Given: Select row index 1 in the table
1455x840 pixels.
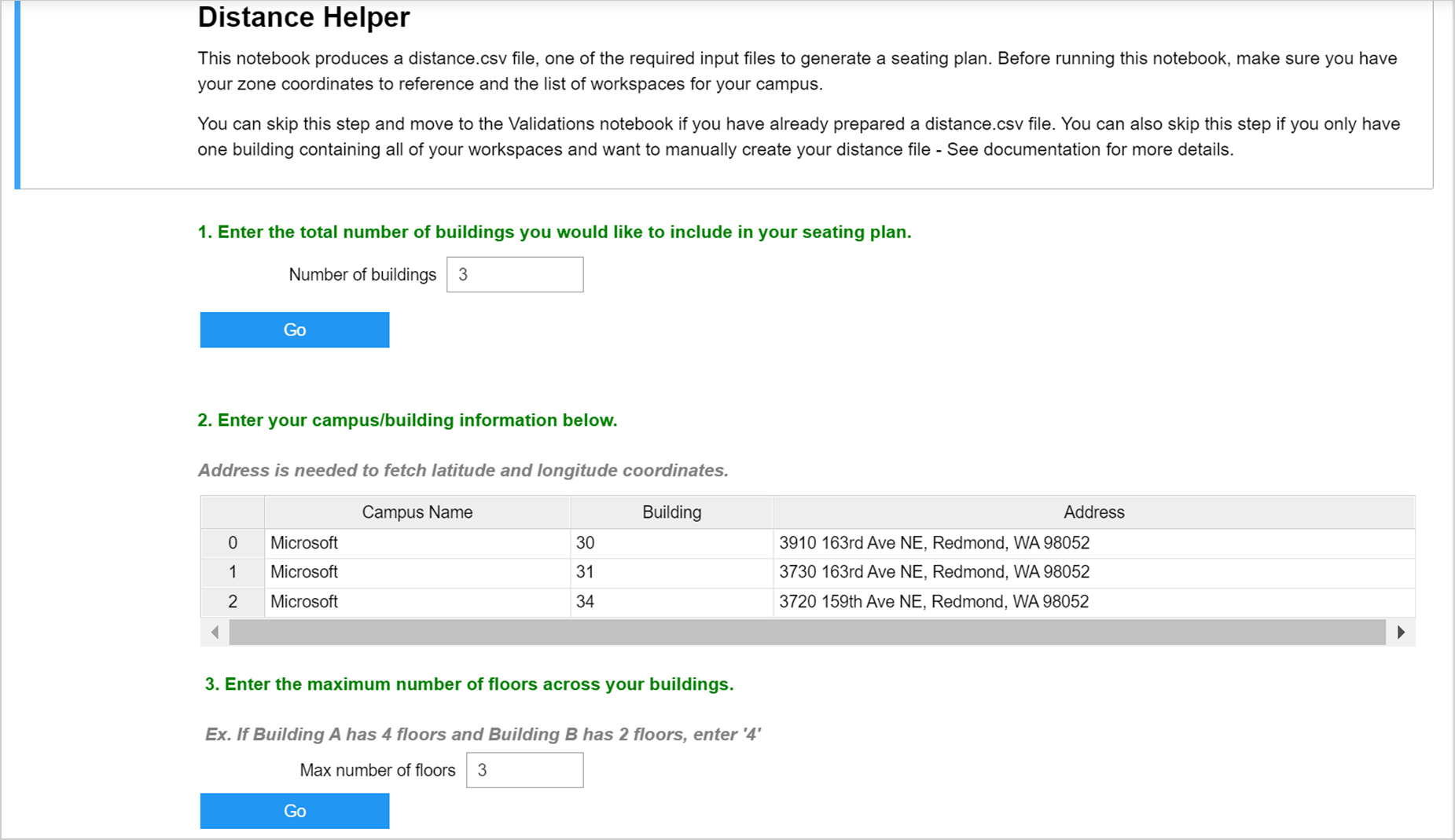Looking at the screenshot, I should point(233,572).
